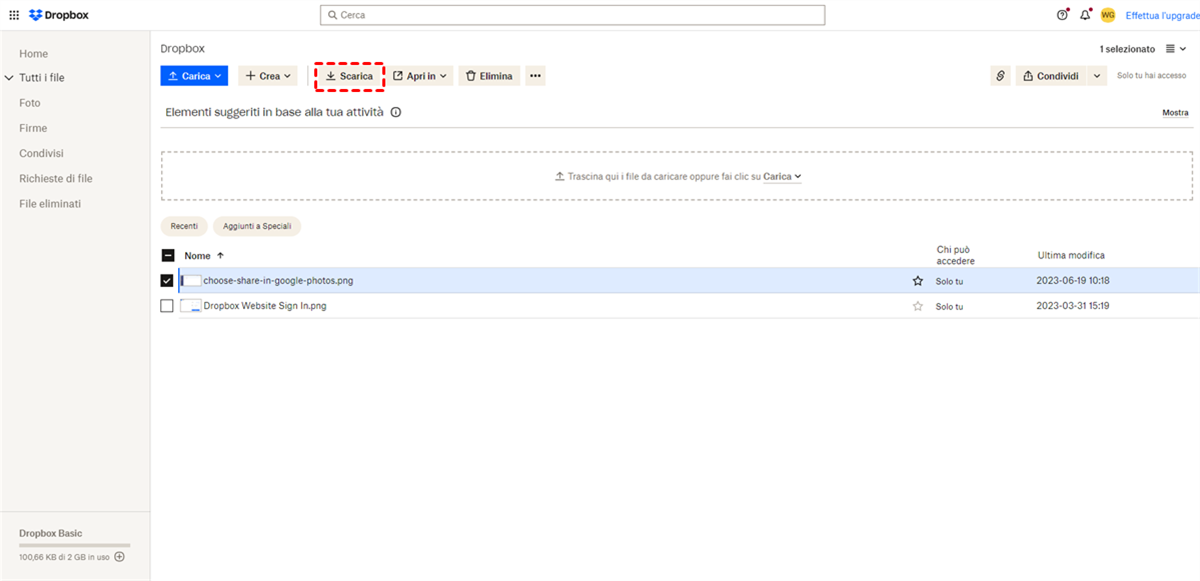Image resolution: width=1200 pixels, height=581 pixels.
Task: Toggle the select-all checkbox in header
Action: pos(167,255)
